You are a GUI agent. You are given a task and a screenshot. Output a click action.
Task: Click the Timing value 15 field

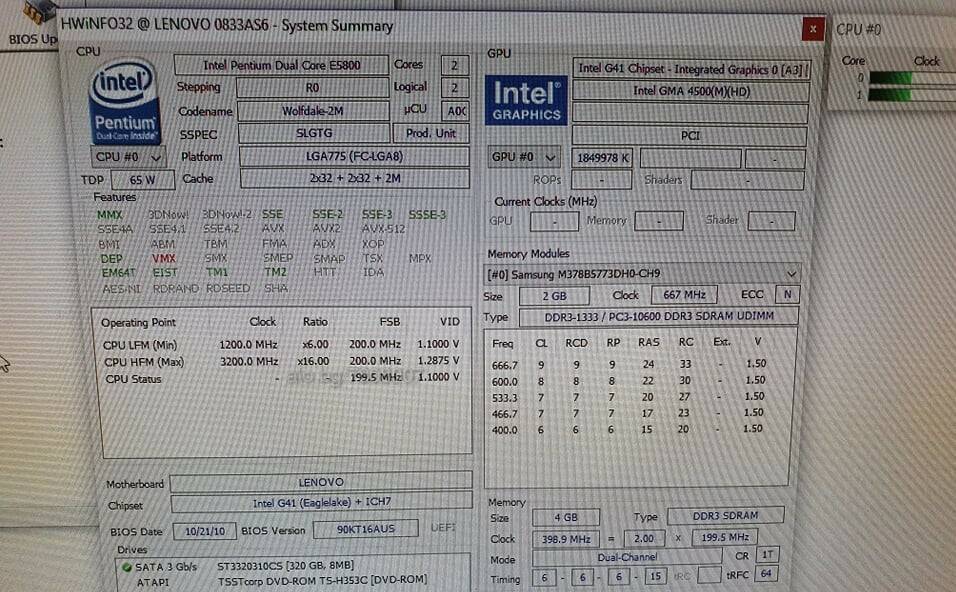click(655, 576)
